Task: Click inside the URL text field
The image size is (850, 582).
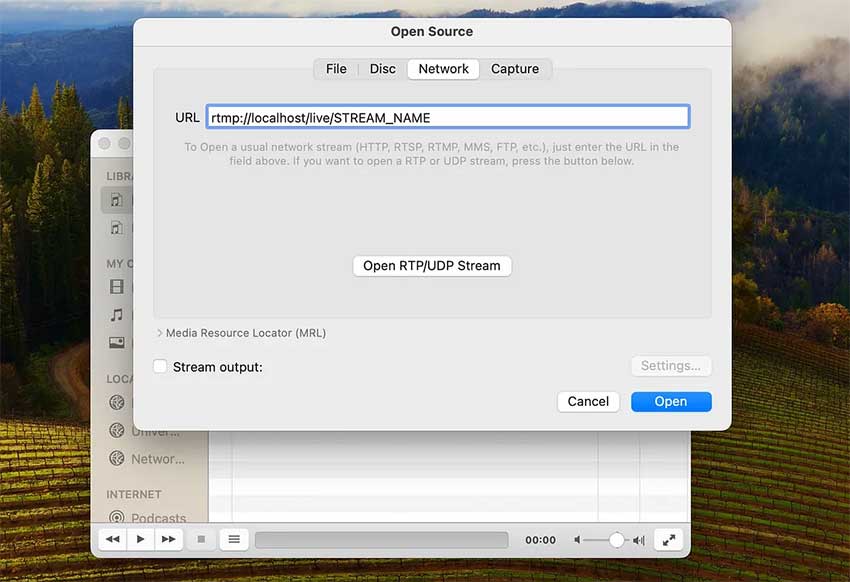Action: [447, 117]
